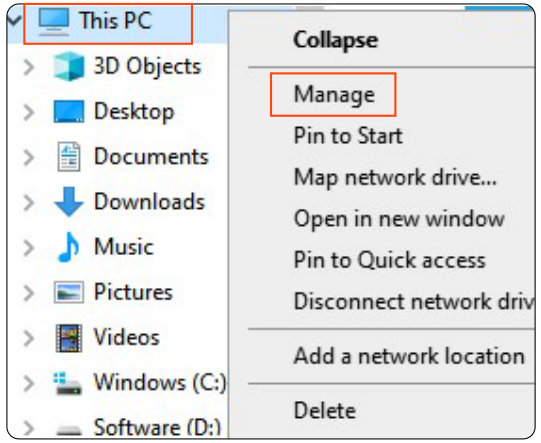Image resolution: width=541 pixels, height=443 pixels.
Task: Collapse the This PC tree node arrow
Action: (x=14, y=21)
